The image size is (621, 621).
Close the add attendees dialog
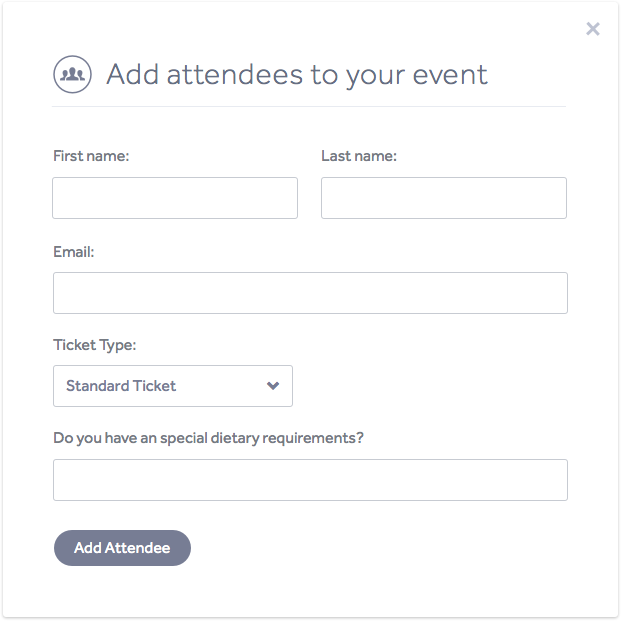click(593, 29)
